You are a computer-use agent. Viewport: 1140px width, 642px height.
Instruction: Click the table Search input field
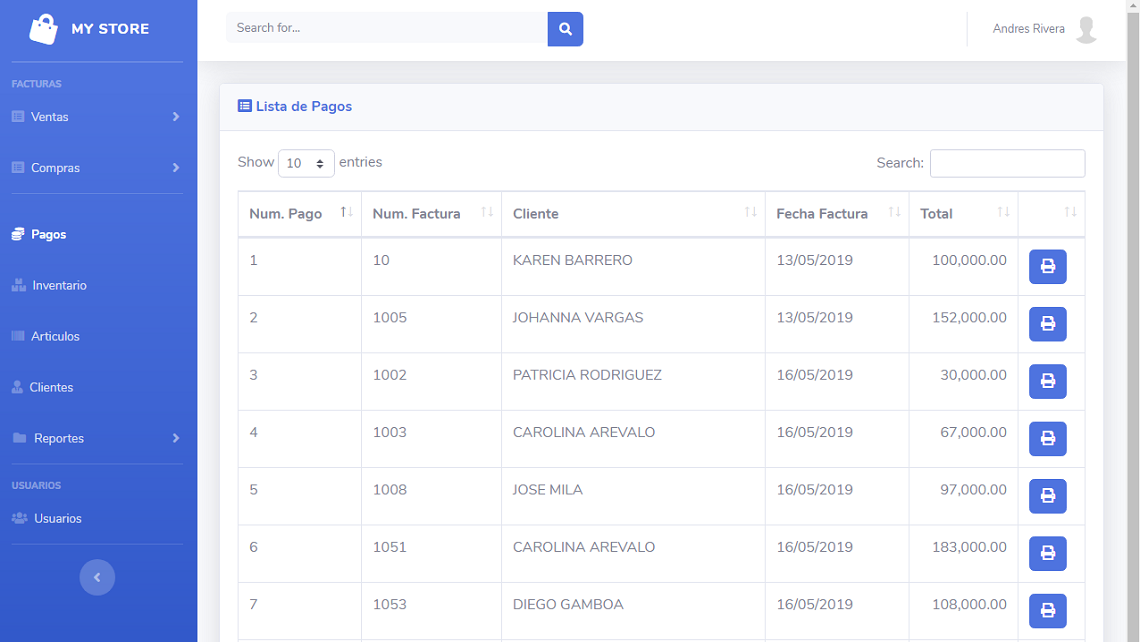(x=1007, y=163)
